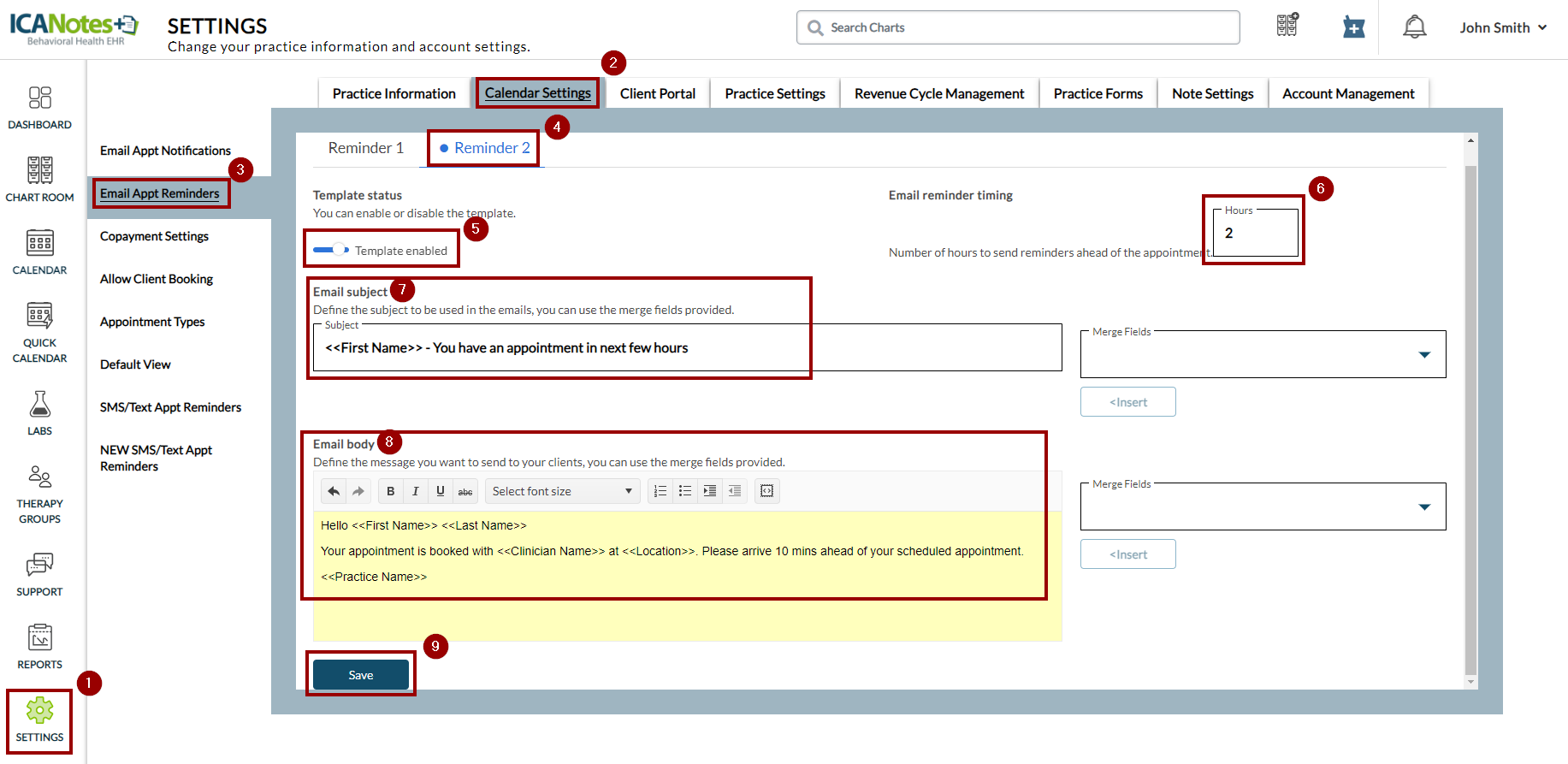The width and height of the screenshot is (1568, 764).
Task: Open Therapy Groups in the sidebar
Action: point(39,494)
